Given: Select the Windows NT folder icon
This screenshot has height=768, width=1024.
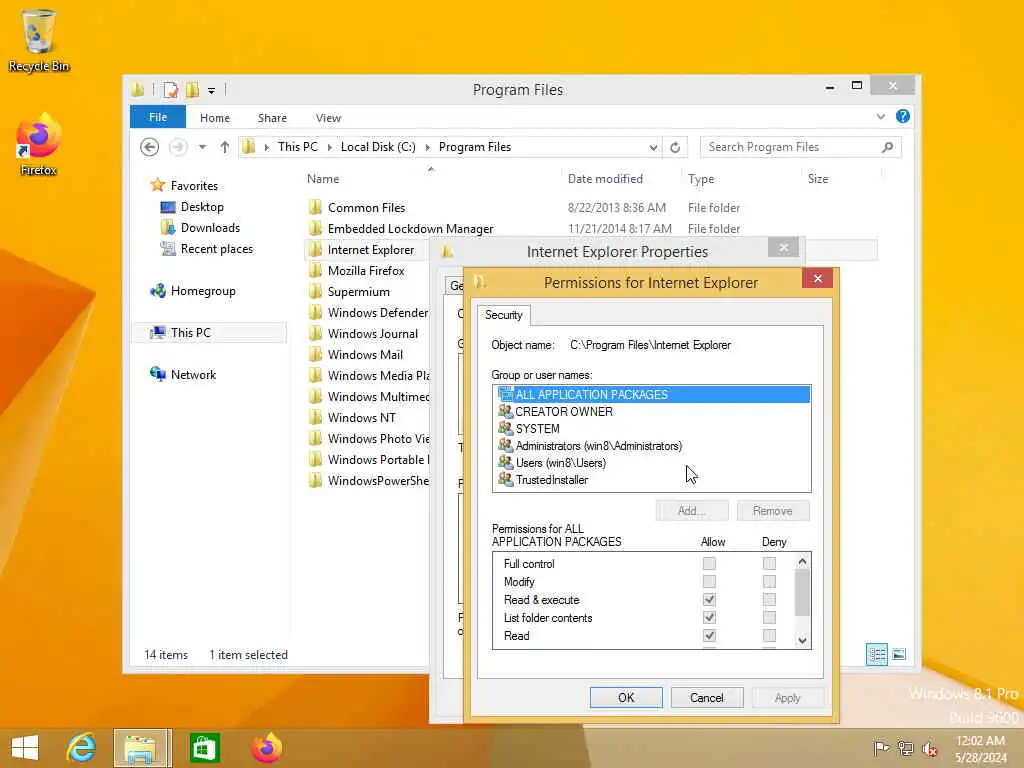Looking at the screenshot, I should point(315,417).
